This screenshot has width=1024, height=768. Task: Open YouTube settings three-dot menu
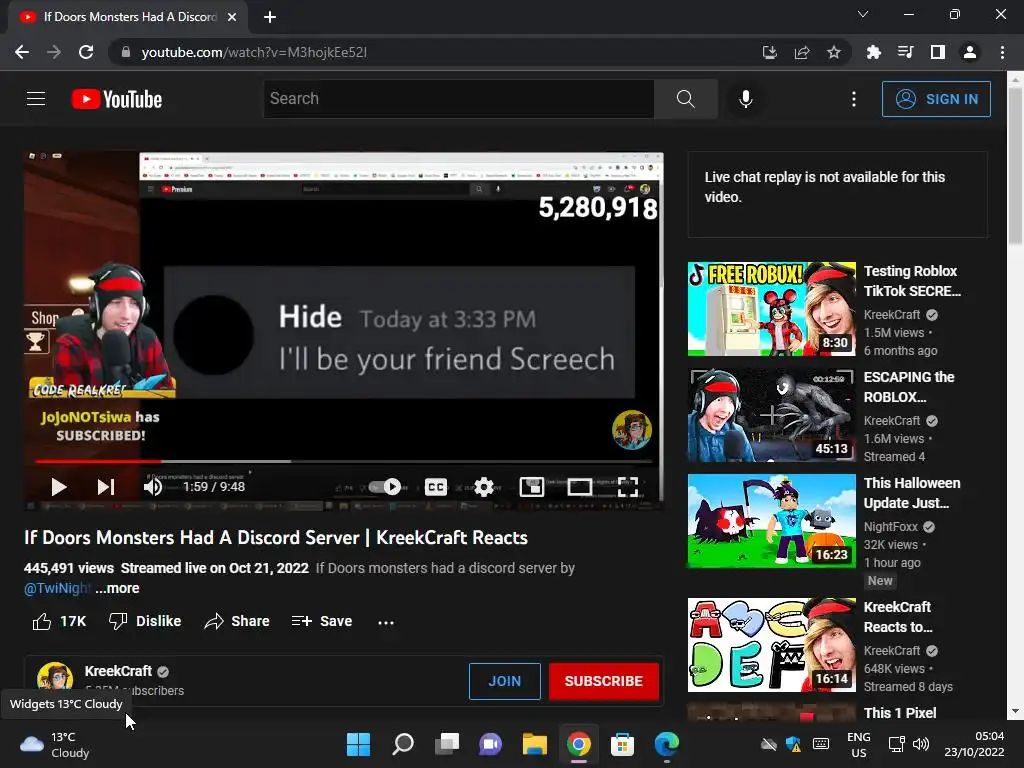[854, 99]
